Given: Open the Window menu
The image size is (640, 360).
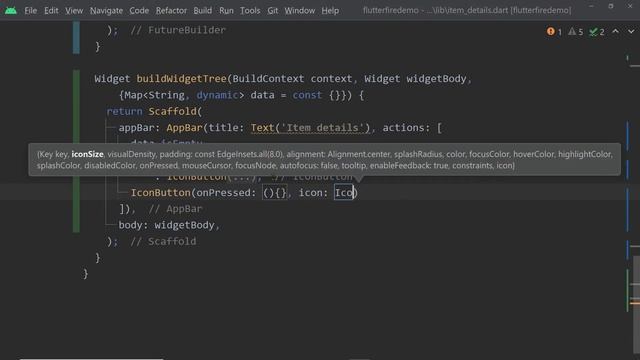Looking at the screenshot, I should tap(300, 11).
